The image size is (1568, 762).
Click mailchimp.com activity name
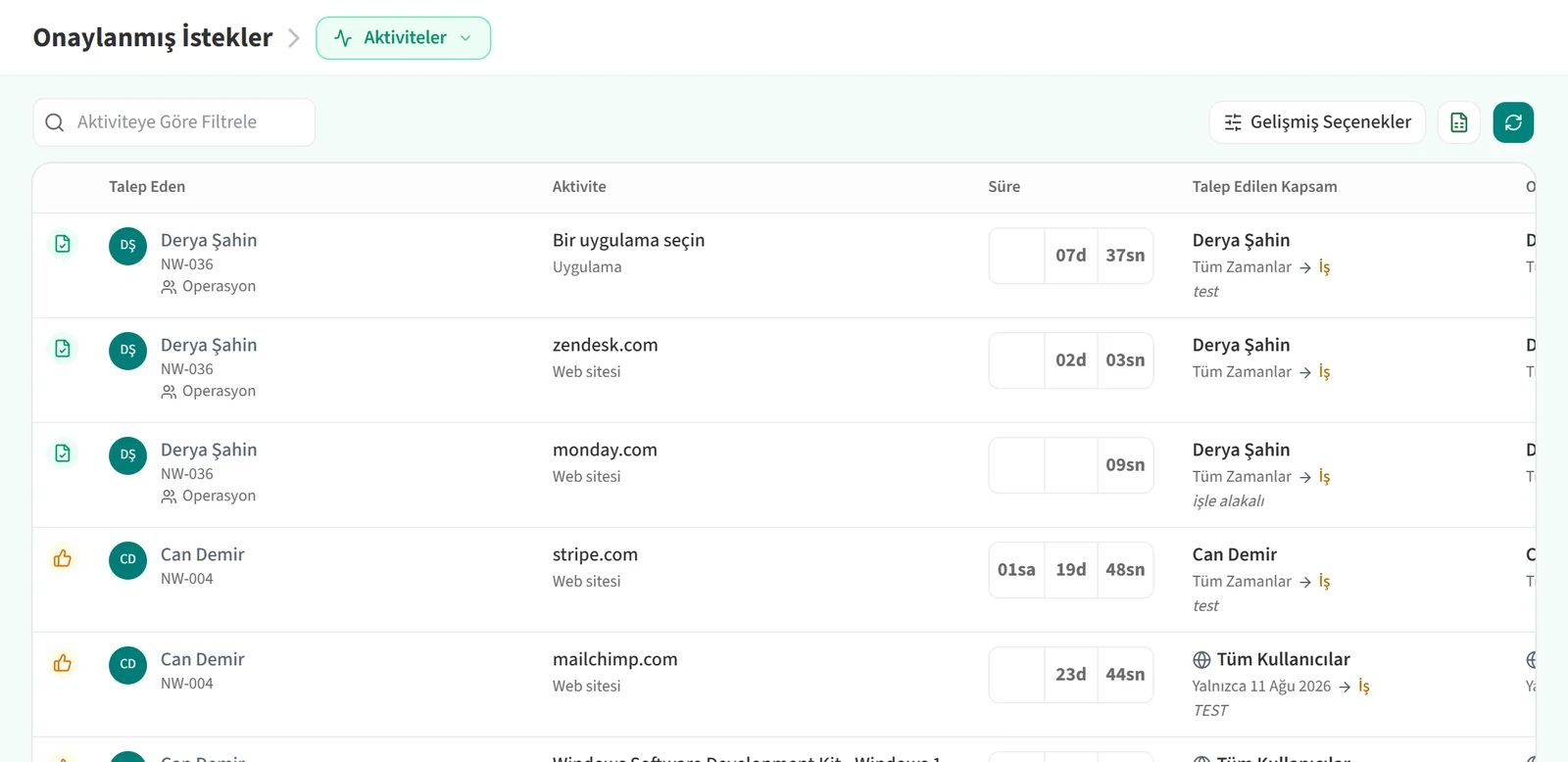pyautogui.click(x=614, y=660)
